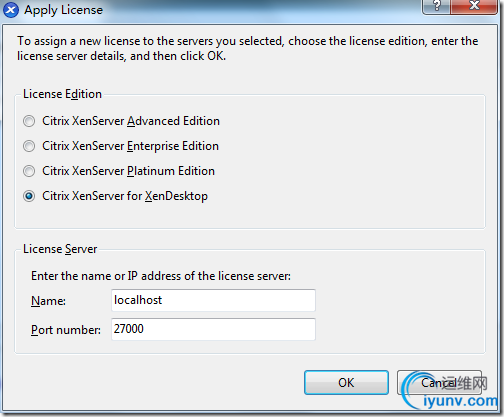Click the Apply License title bar text
Screen dimensions: 504x417
coord(63,10)
